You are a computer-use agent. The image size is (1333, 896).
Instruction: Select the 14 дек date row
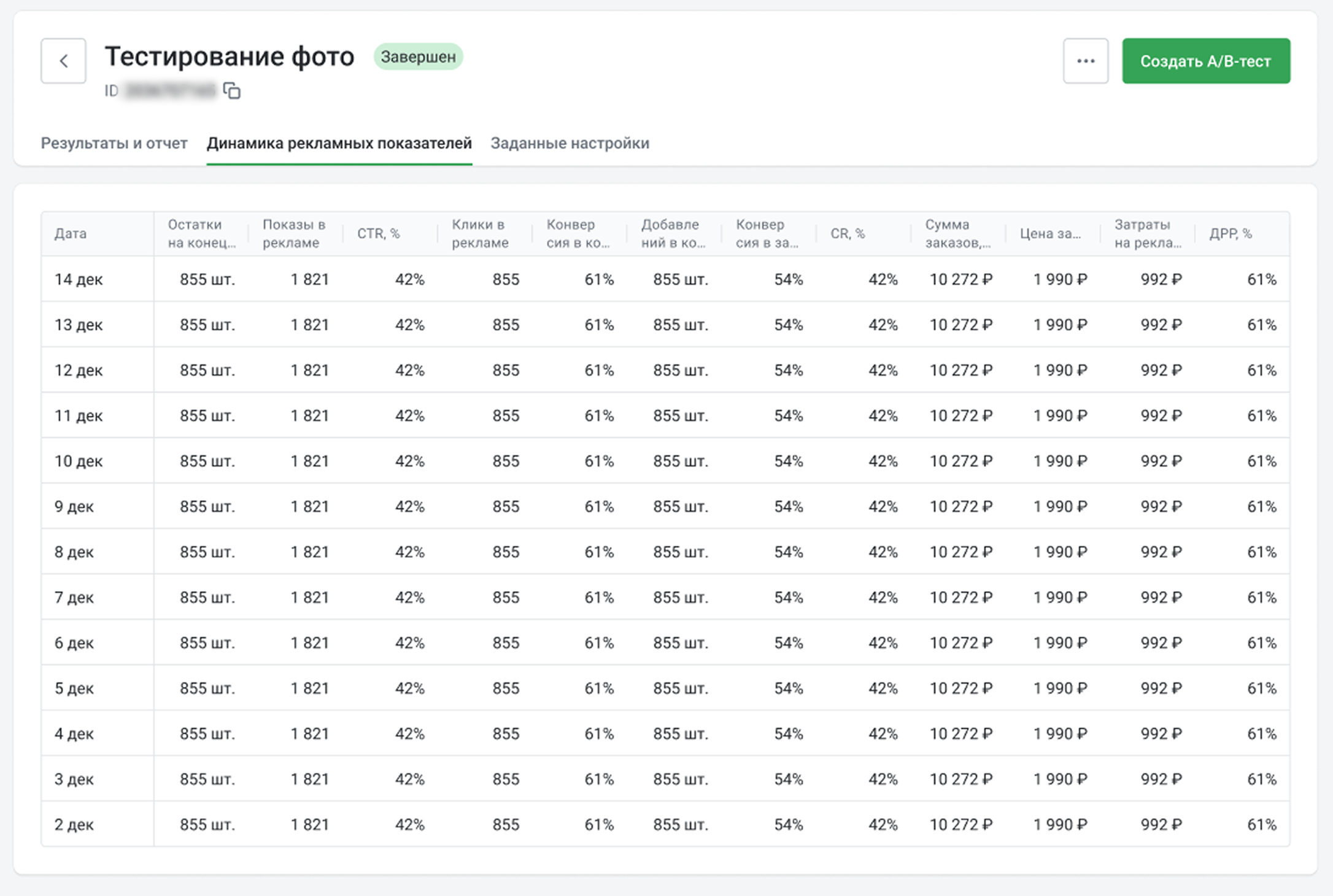tap(79, 279)
